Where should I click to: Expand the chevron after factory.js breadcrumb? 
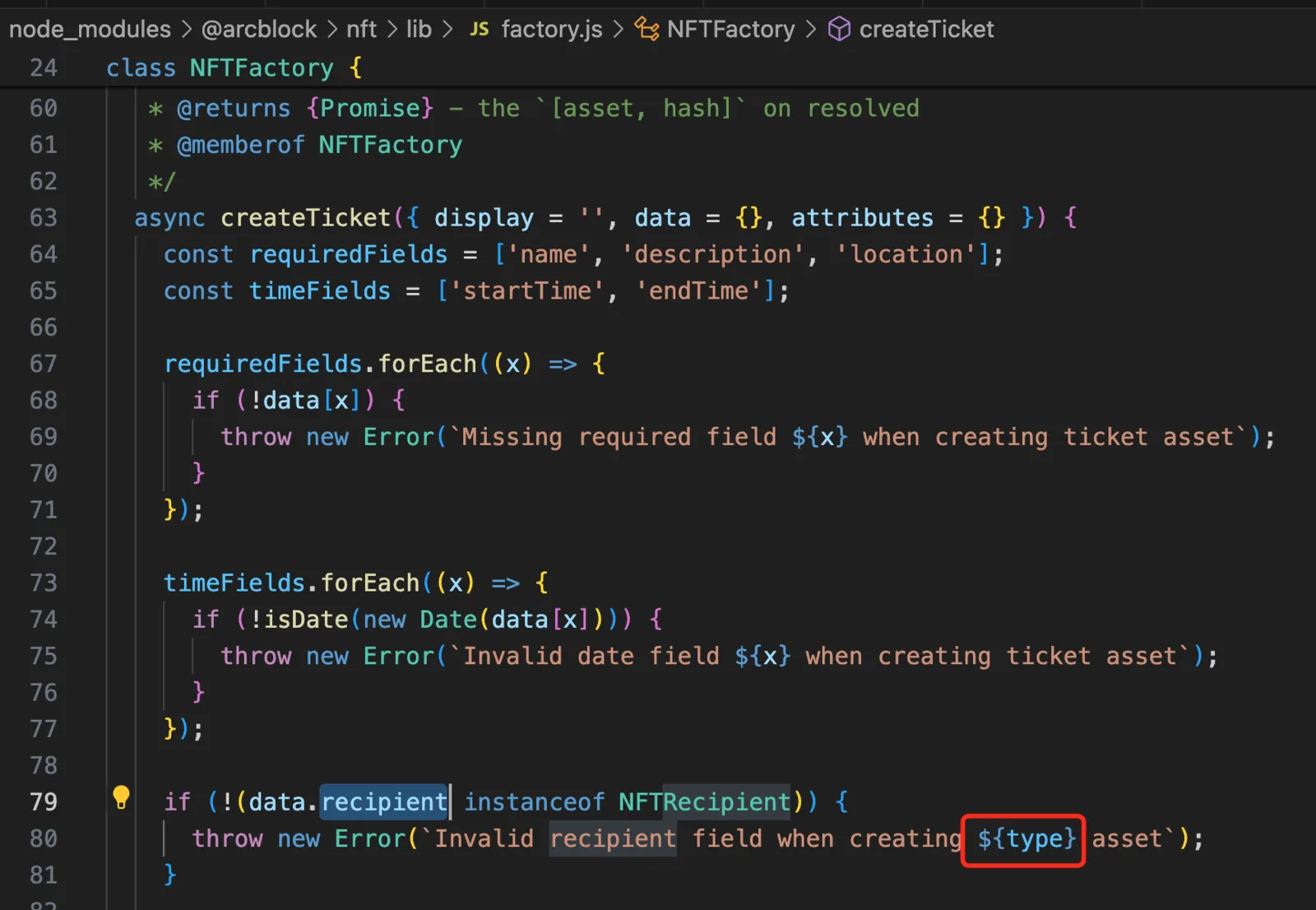[618, 30]
